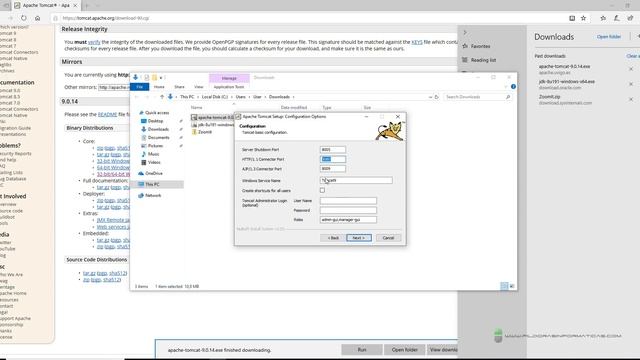Cancel the Tomcat setup wizard
Image resolution: width=640 pixels, height=360 pixels.
[388, 238]
